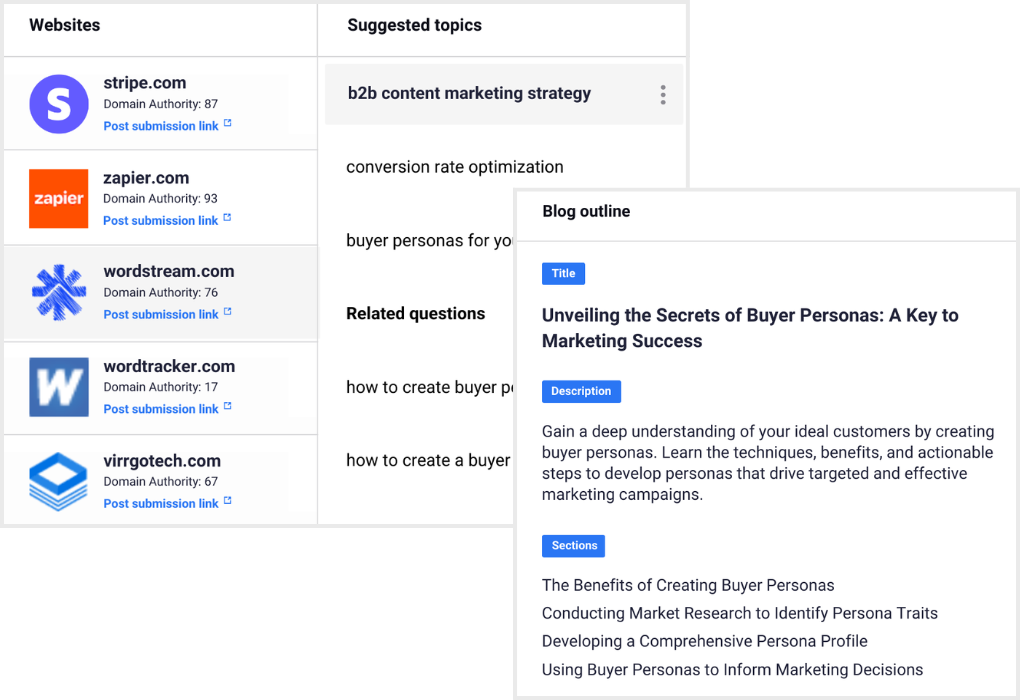The height and width of the screenshot is (700, 1020).
Task: Click 'Domain Authority: 17' for wordtracker.com
Action: pyautogui.click(x=161, y=387)
